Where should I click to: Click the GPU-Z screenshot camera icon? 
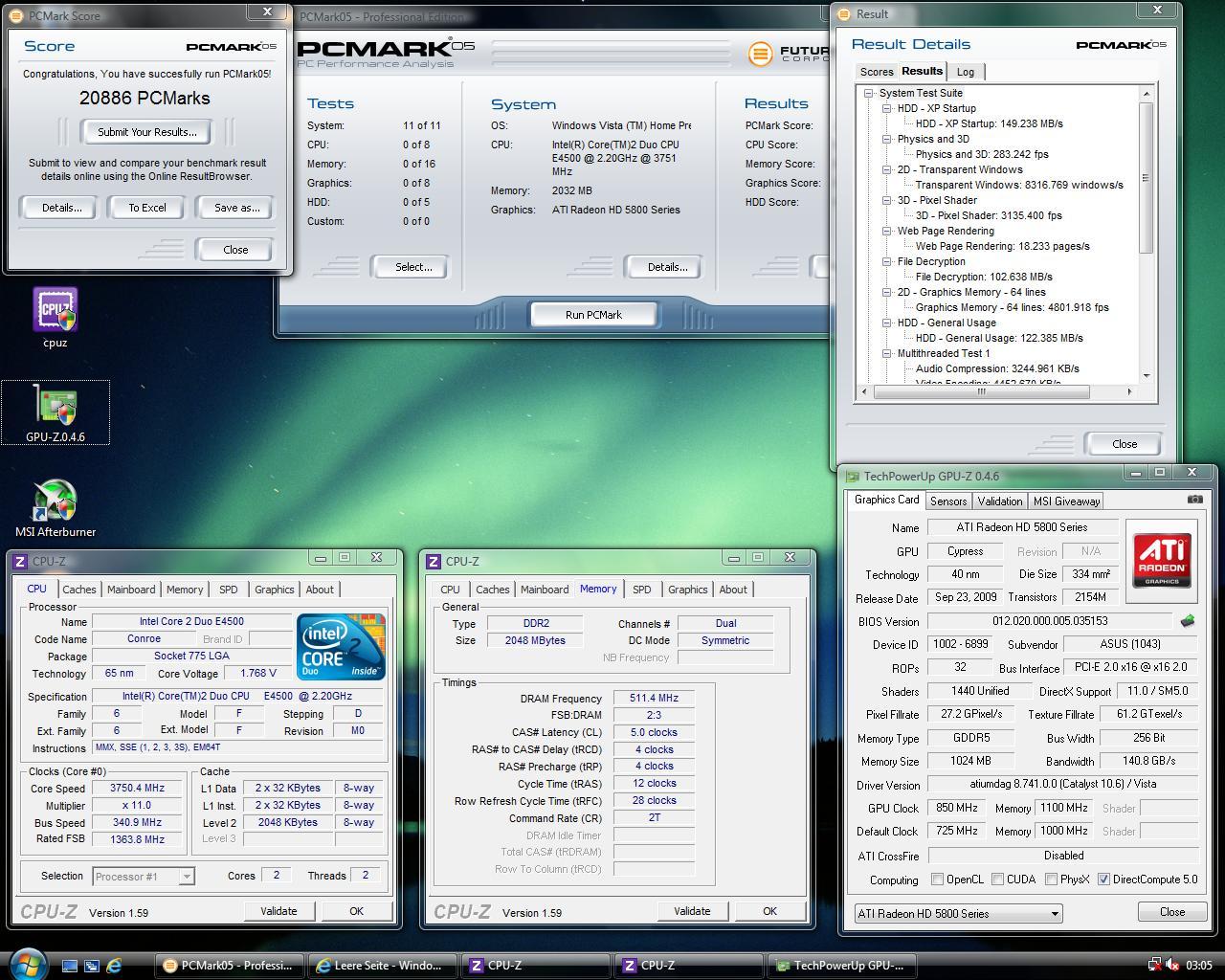1194,500
